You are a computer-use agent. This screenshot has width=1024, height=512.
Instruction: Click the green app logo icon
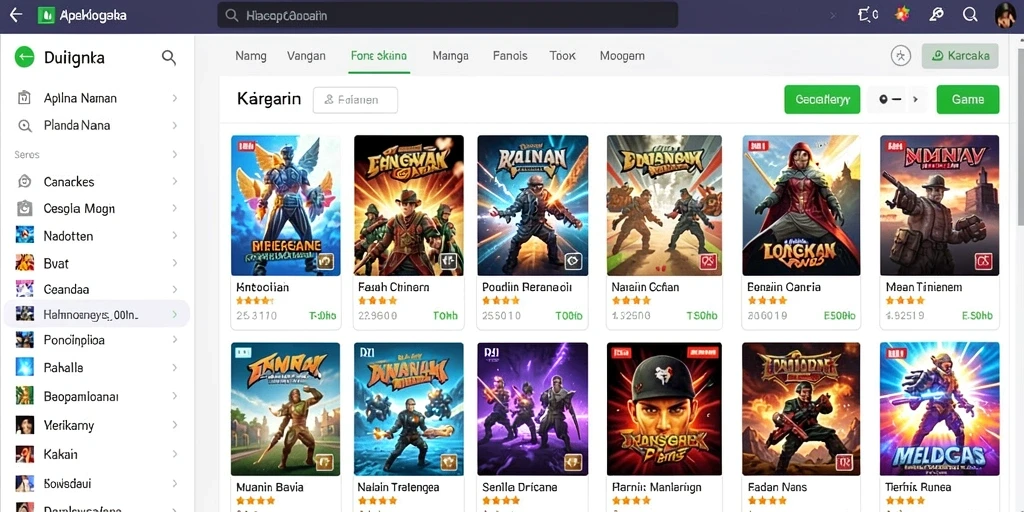pos(46,16)
